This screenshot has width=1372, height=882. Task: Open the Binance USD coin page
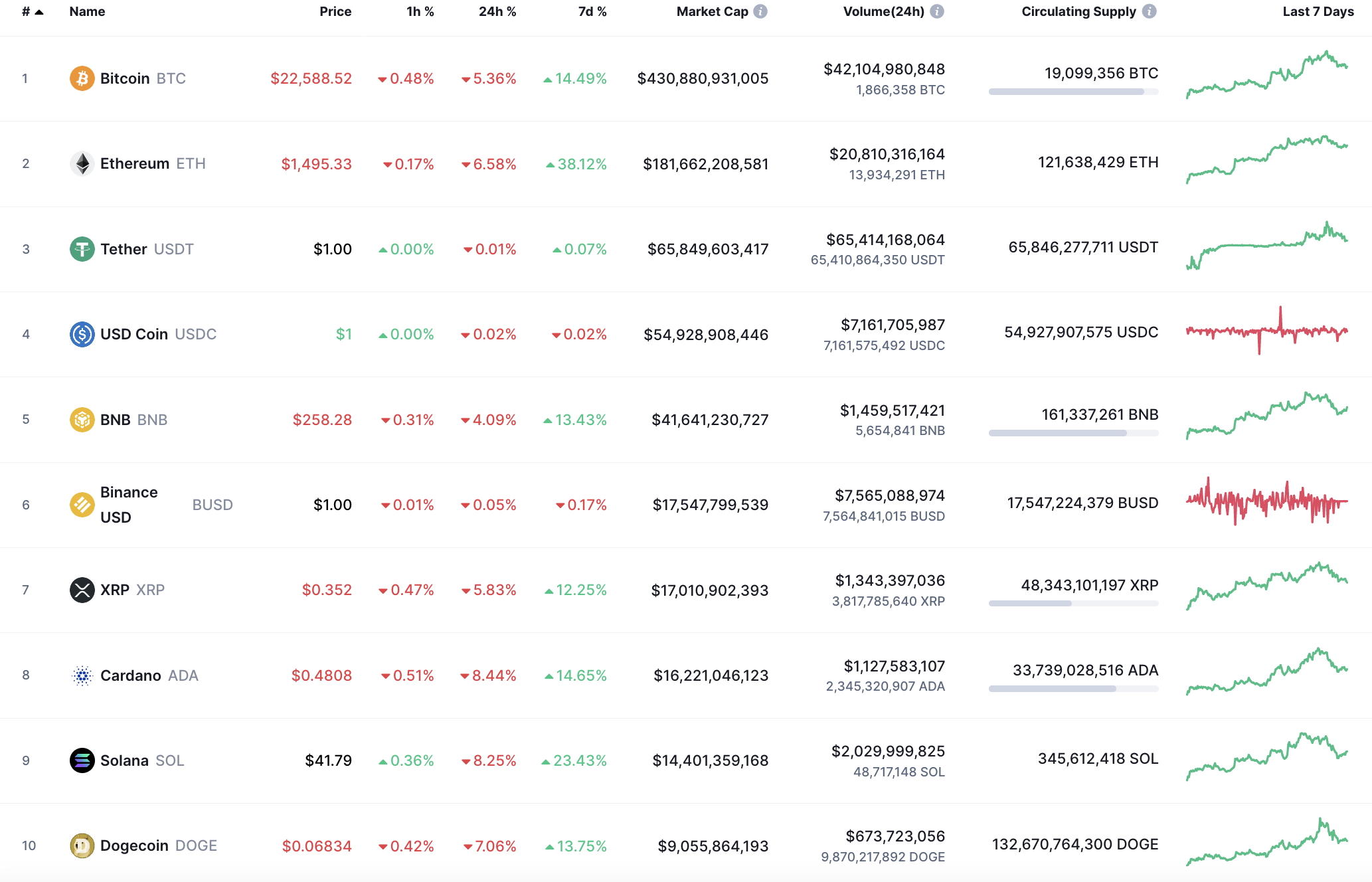(129, 504)
